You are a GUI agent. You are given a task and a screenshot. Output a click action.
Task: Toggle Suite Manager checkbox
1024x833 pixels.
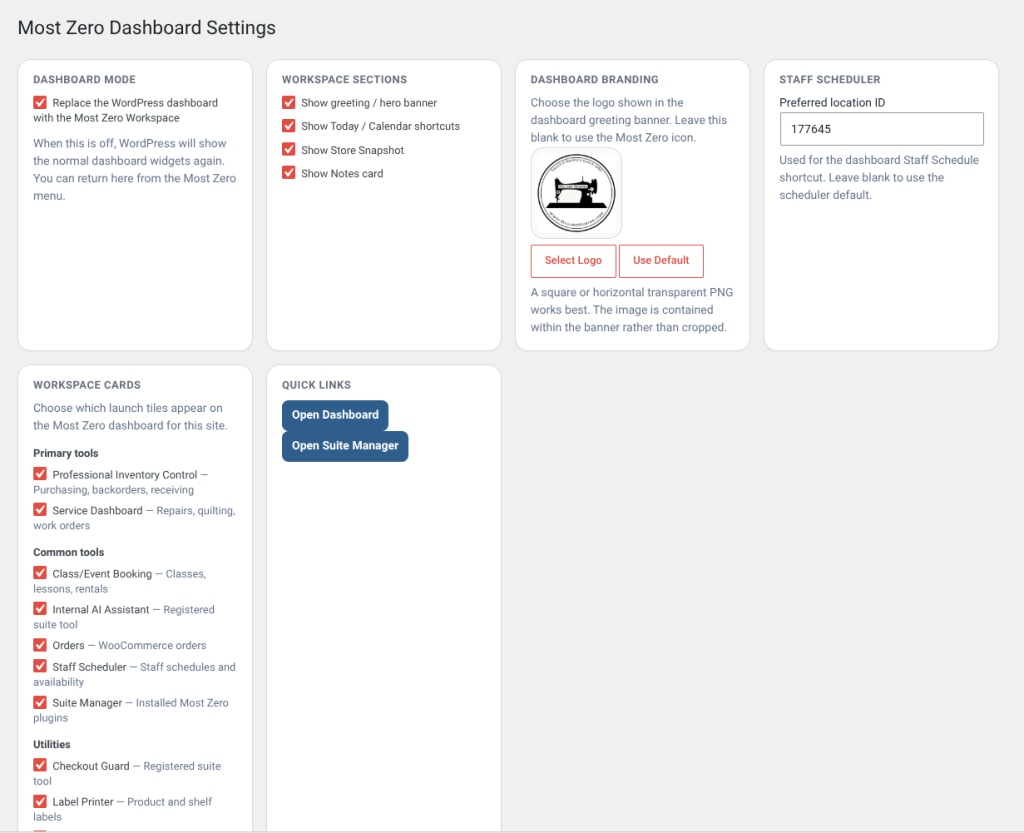[40, 702]
